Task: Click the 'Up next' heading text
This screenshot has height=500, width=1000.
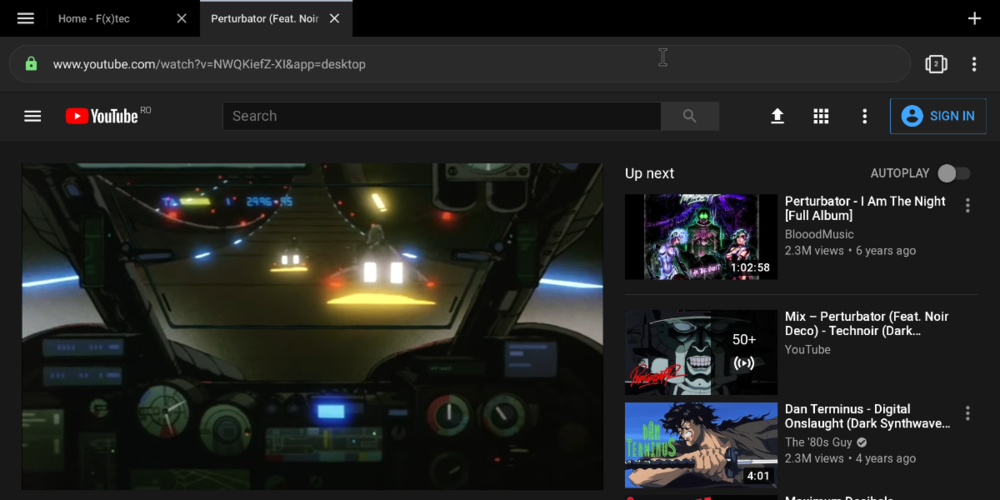Action: point(649,173)
